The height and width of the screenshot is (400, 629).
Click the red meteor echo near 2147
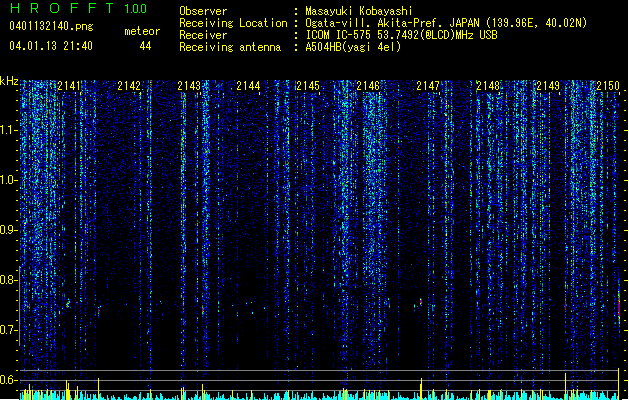click(421, 302)
